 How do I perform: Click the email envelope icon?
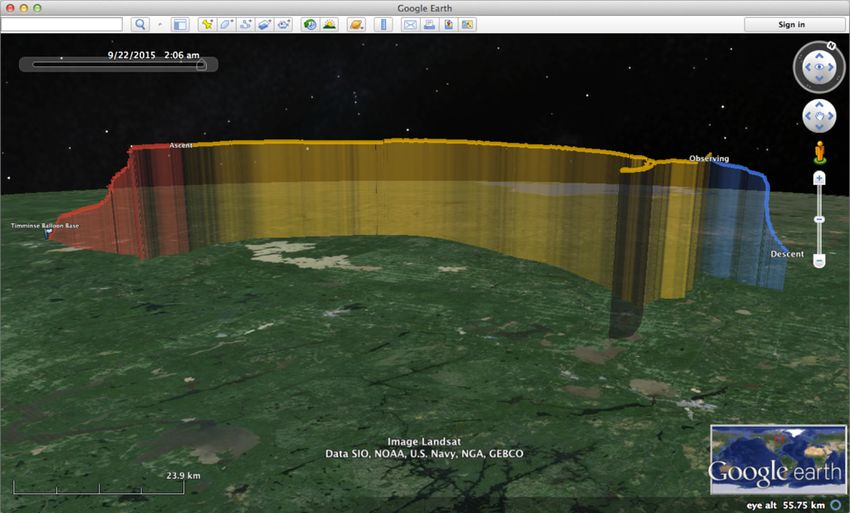pyautogui.click(x=410, y=24)
